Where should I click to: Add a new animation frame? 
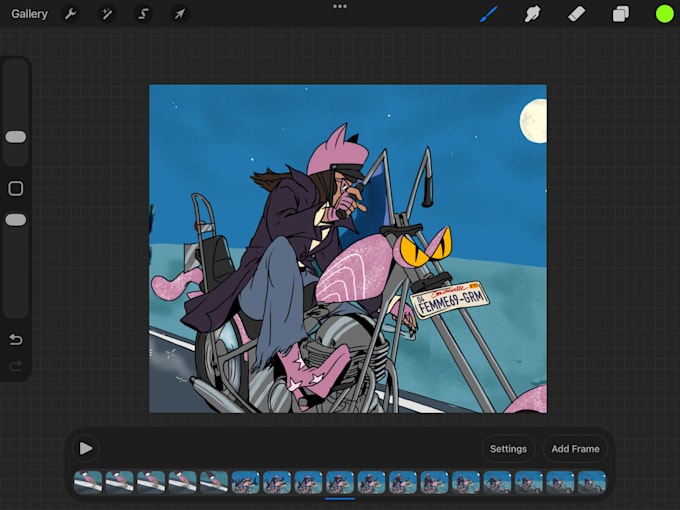(x=575, y=449)
